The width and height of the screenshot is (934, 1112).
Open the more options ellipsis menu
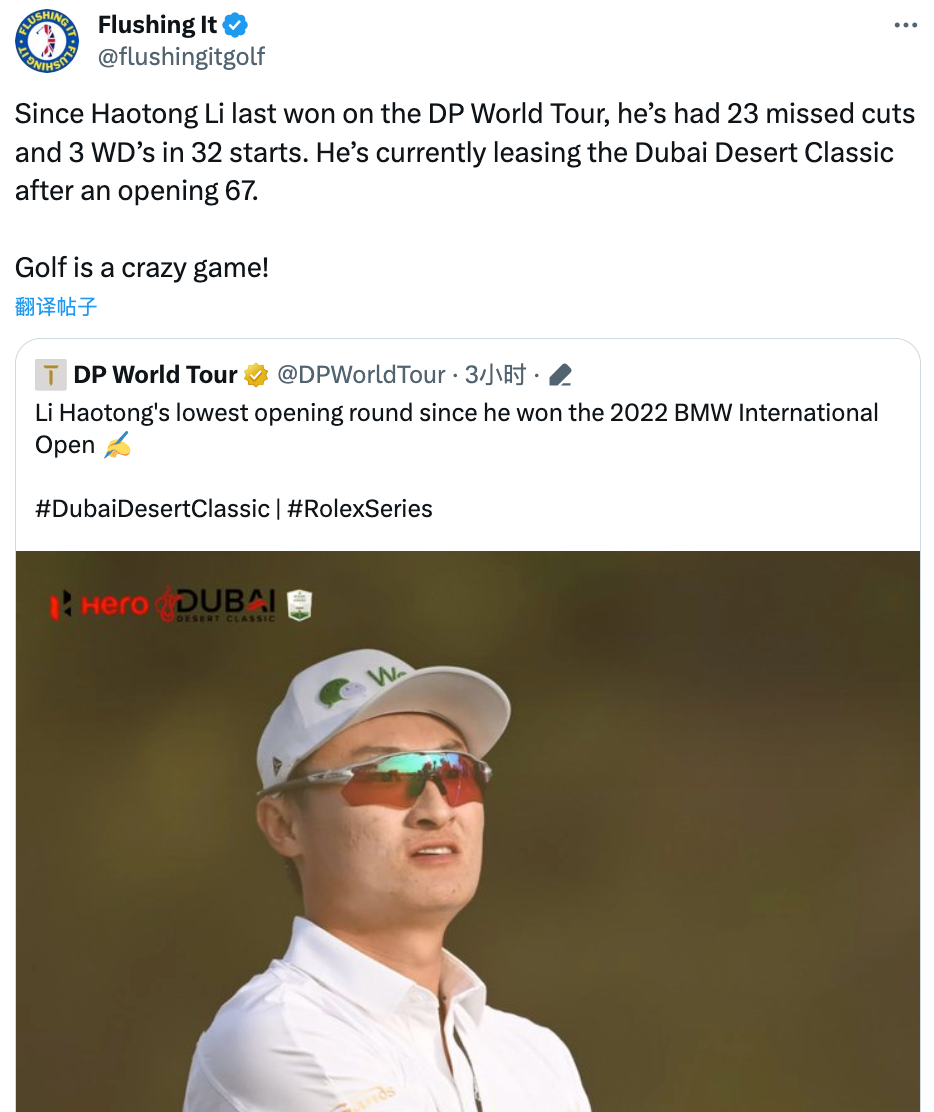point(905,26)
